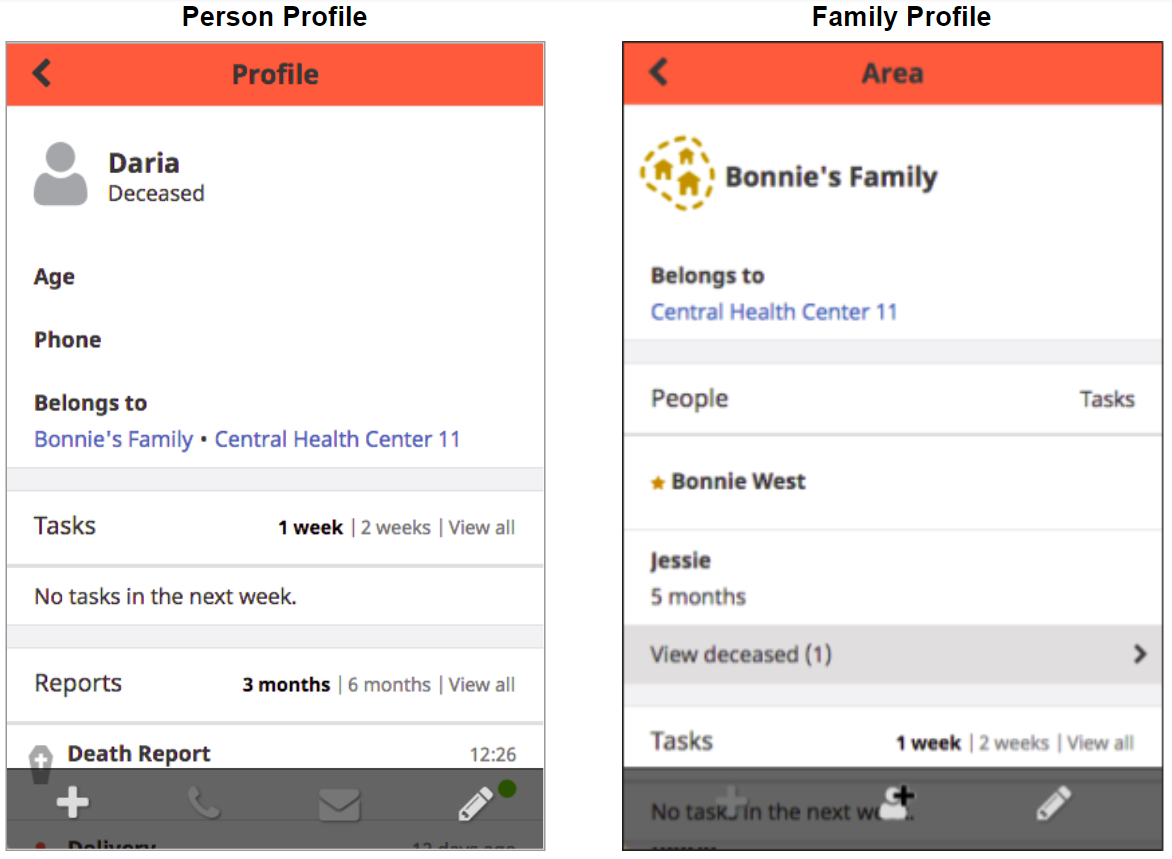Viewport: 1172px width, 859px height.
Task: Tap the phone call icon in bottom bar
Action: [x=203, y=803]
